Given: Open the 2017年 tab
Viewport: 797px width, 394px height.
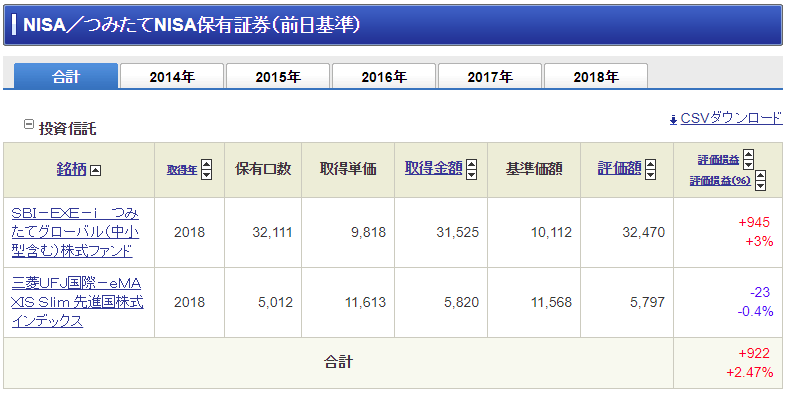Looking at the screenshot, I should click(490, 76).
